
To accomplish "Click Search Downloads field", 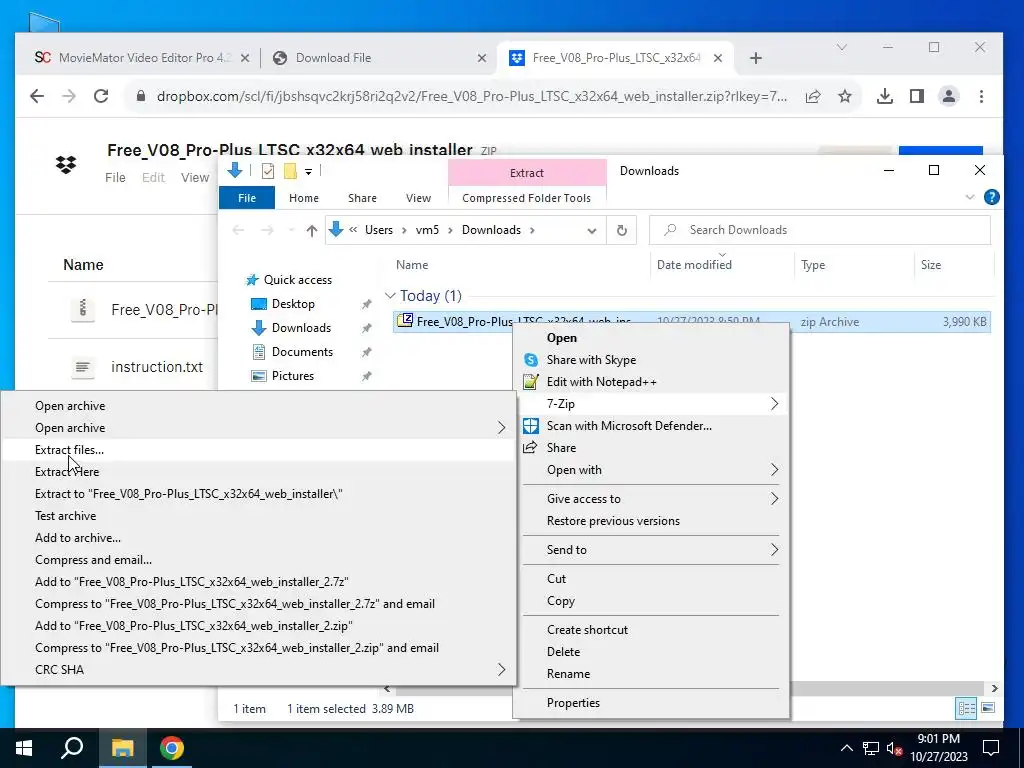I will 820,230.
